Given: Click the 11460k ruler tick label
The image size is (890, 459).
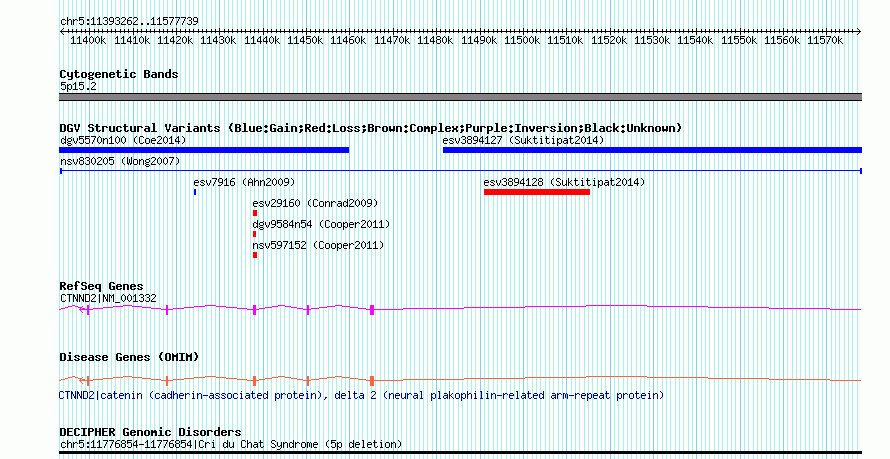Looking at the screenshot, I should coord(349,41).
